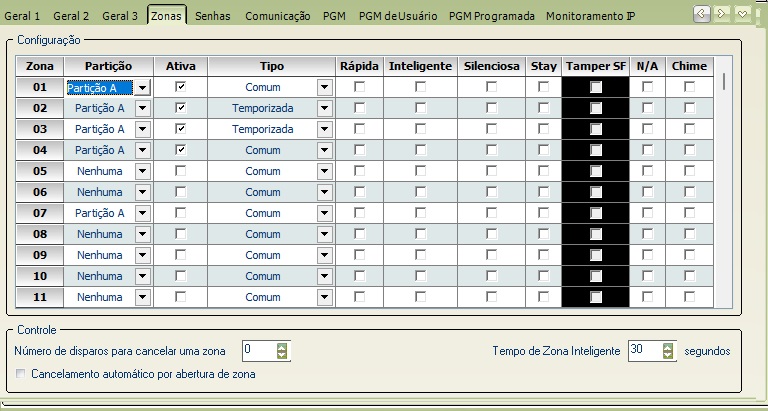Click the Tamper SF column header
Screen dimensions: 768x411
coord(596,66)
